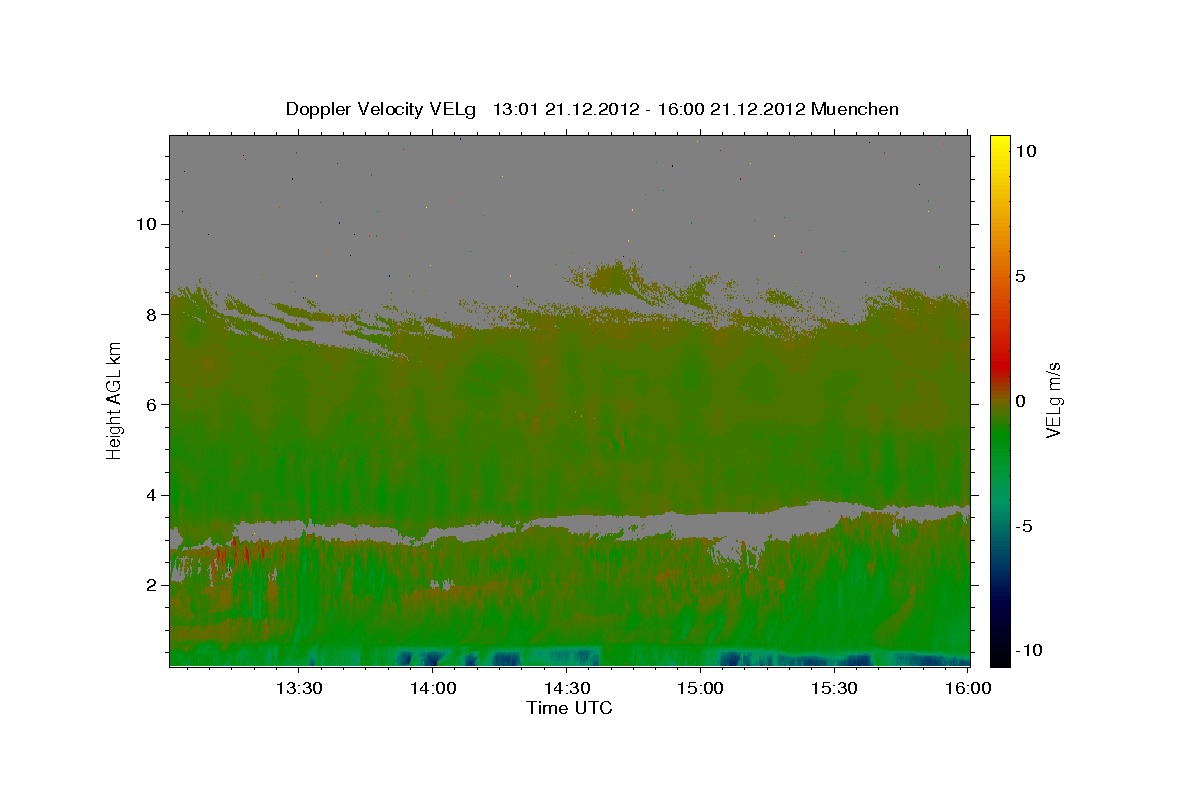Click the colorbar value 0 label

(x=1020, y=401)
